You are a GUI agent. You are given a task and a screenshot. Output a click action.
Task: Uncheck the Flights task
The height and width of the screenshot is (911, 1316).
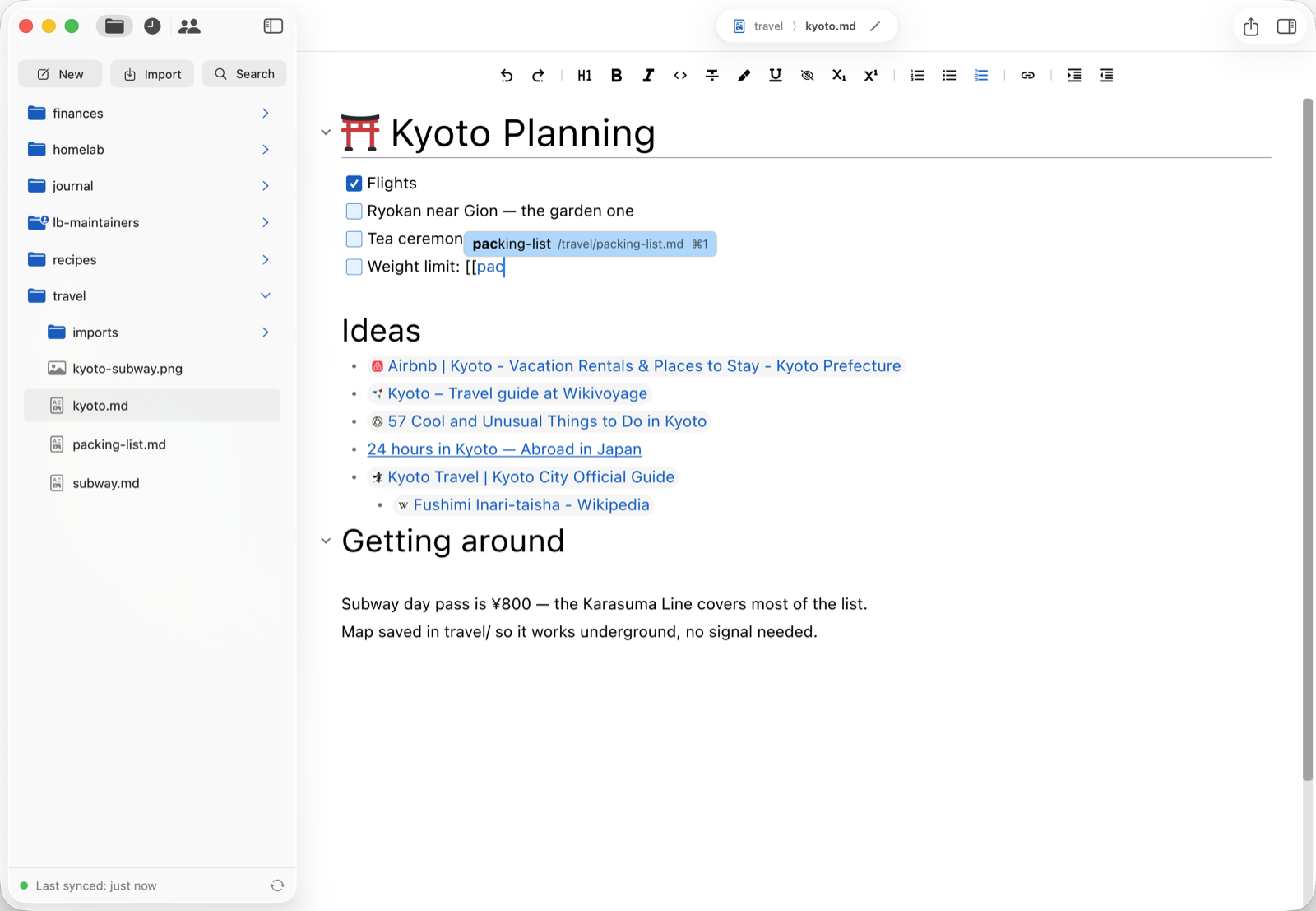[354, 184]
